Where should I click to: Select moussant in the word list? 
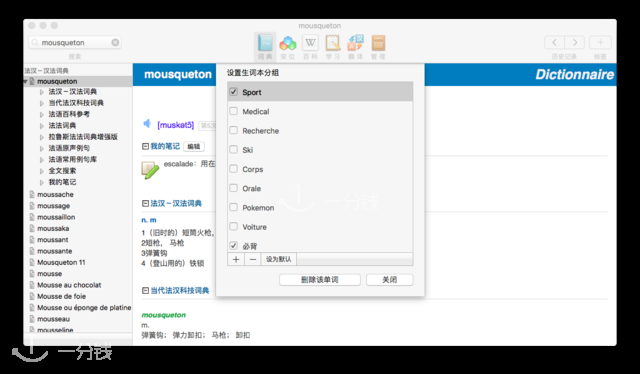pyautogui.click(x=53, y=240)
